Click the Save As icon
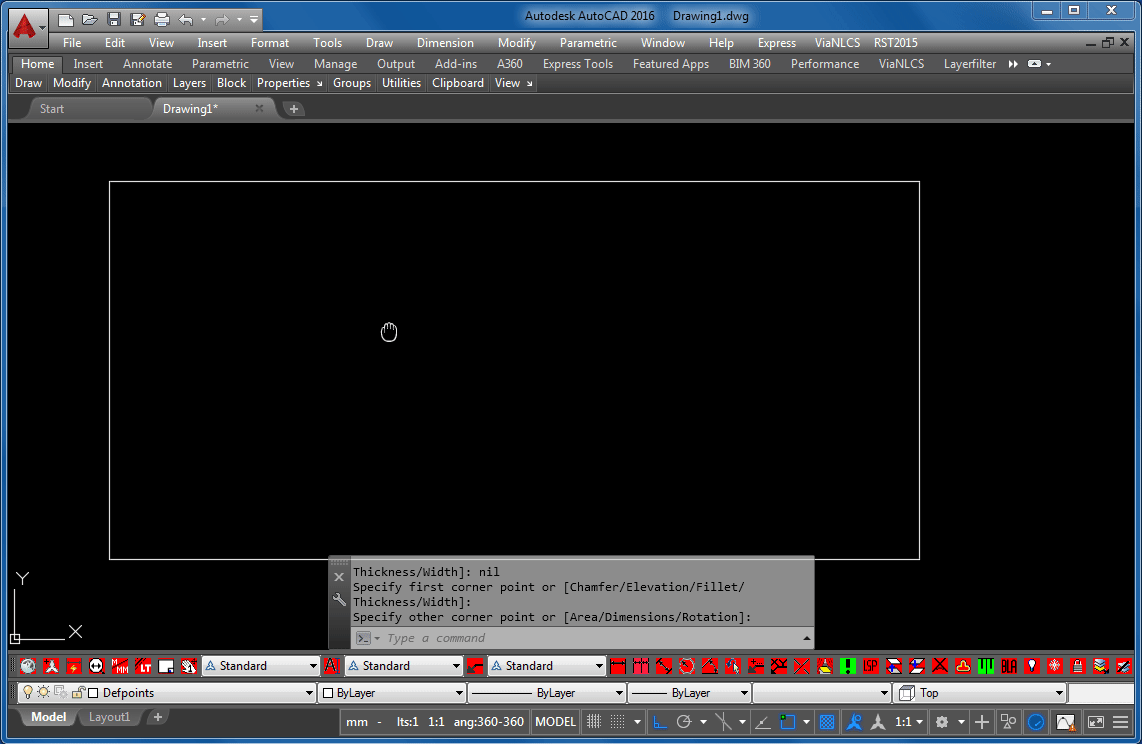The image size is (1142, 744). click(x=138, y=20)
